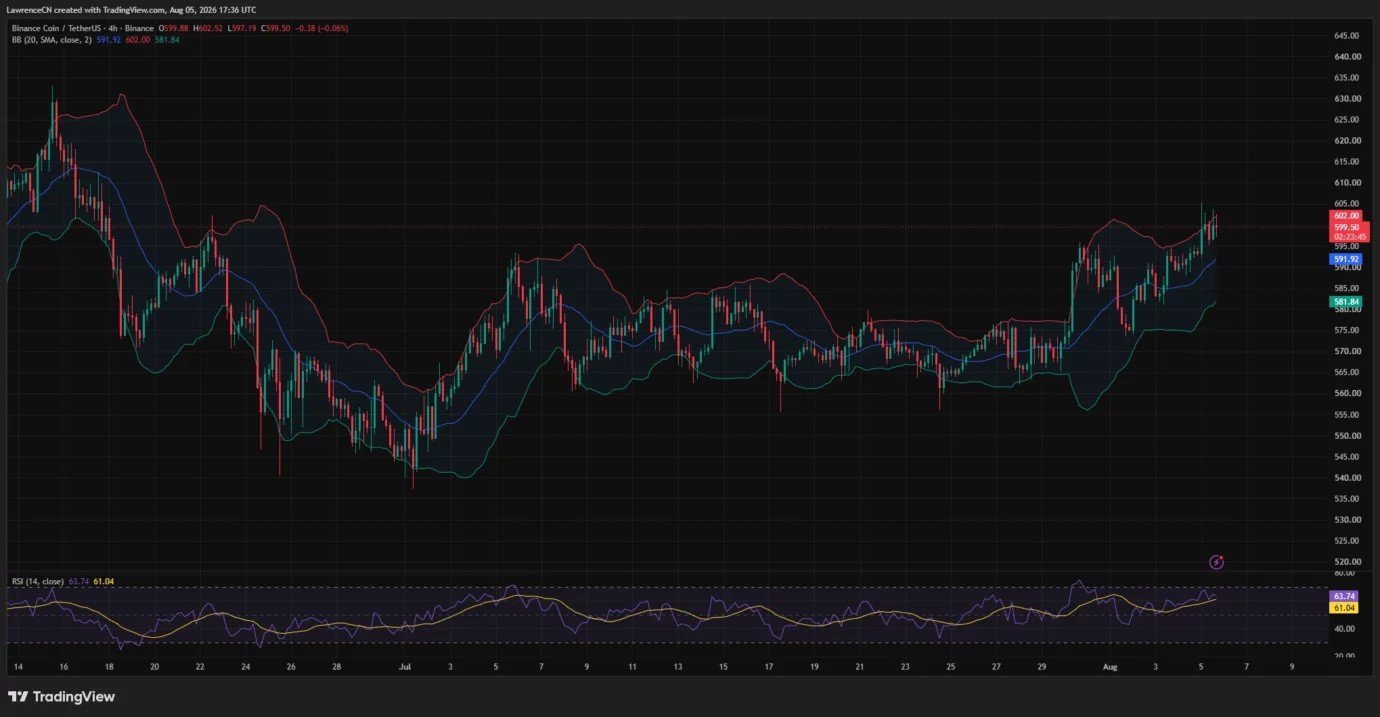
Task: Click the green 581.84 lower band axis tag
Action: click(x=1344, y=301)
